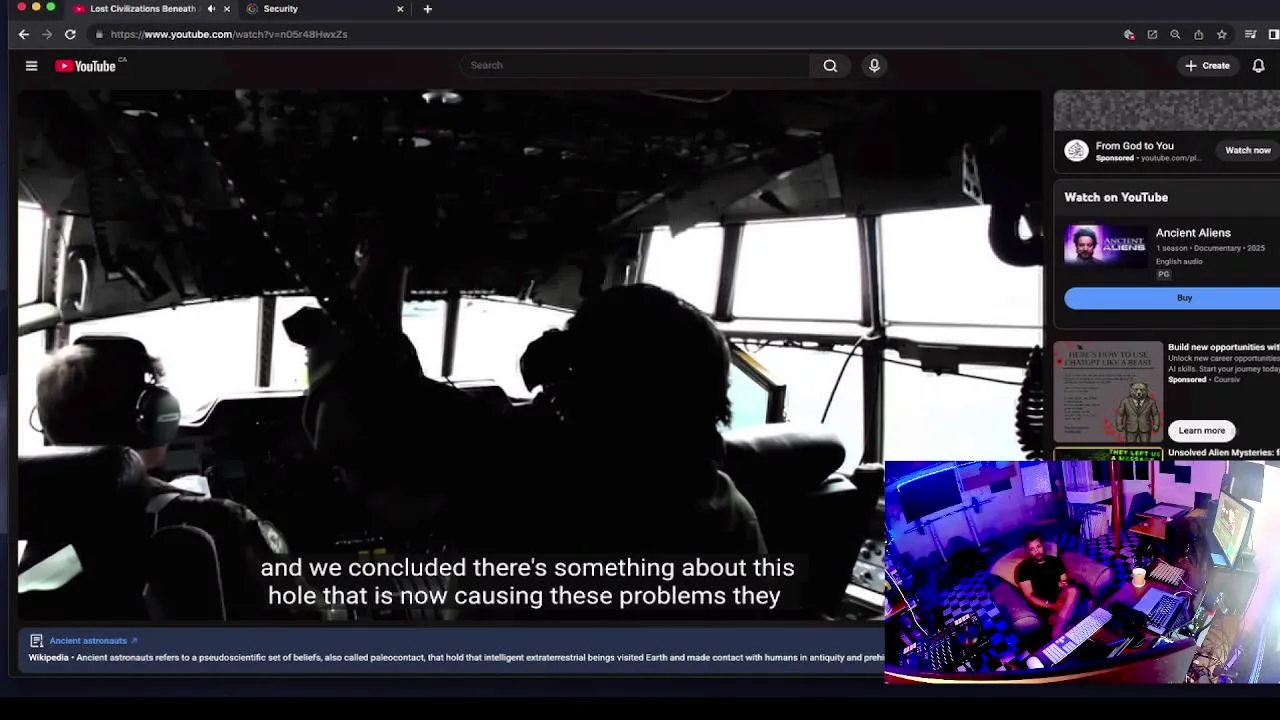The width and height of the screenshot is (1280, 720).
Task: Click the video player to pause
Action: coord(530,355)
